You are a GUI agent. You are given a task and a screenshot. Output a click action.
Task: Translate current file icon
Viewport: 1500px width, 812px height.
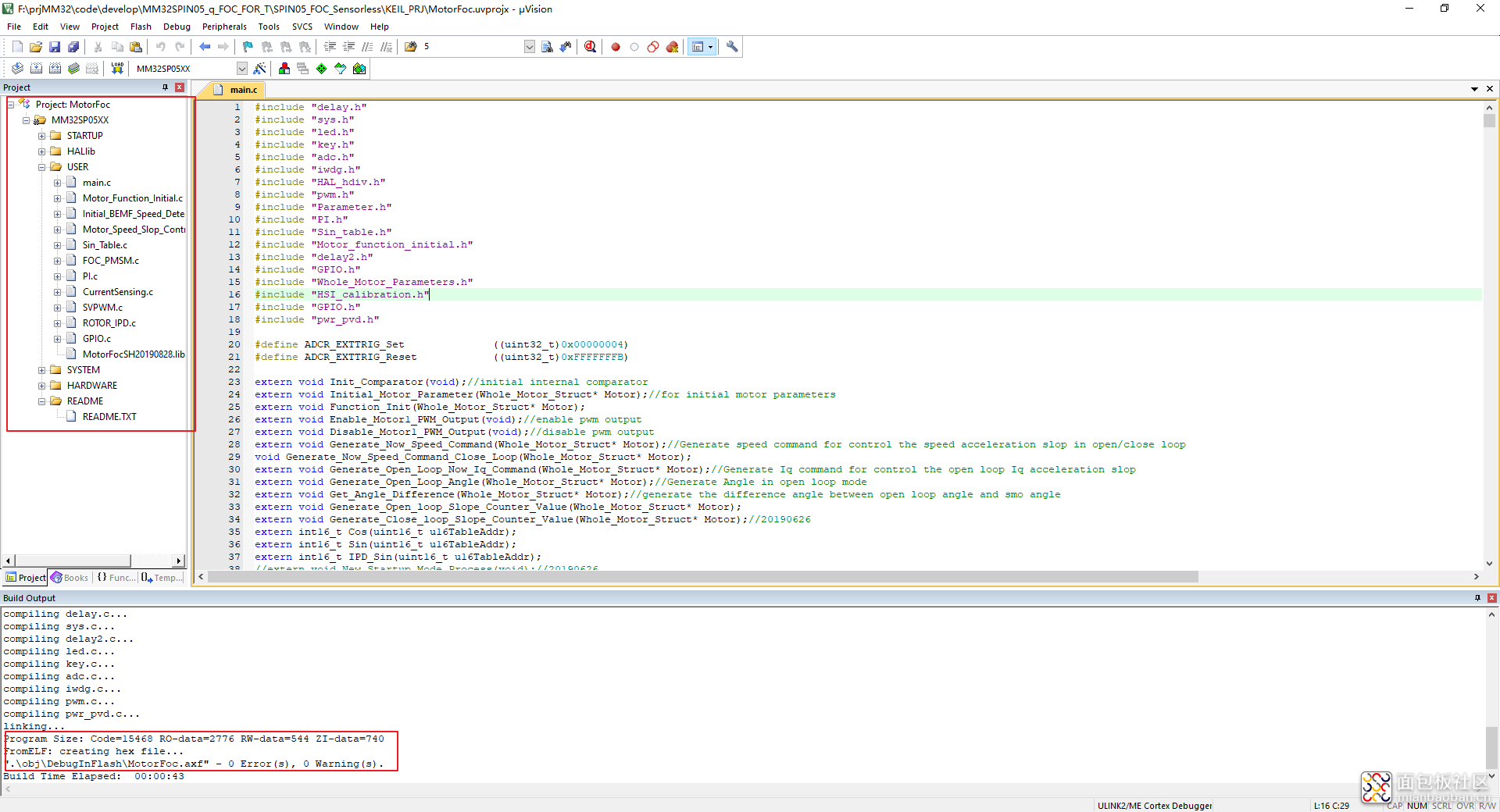[x=17, y=69]
